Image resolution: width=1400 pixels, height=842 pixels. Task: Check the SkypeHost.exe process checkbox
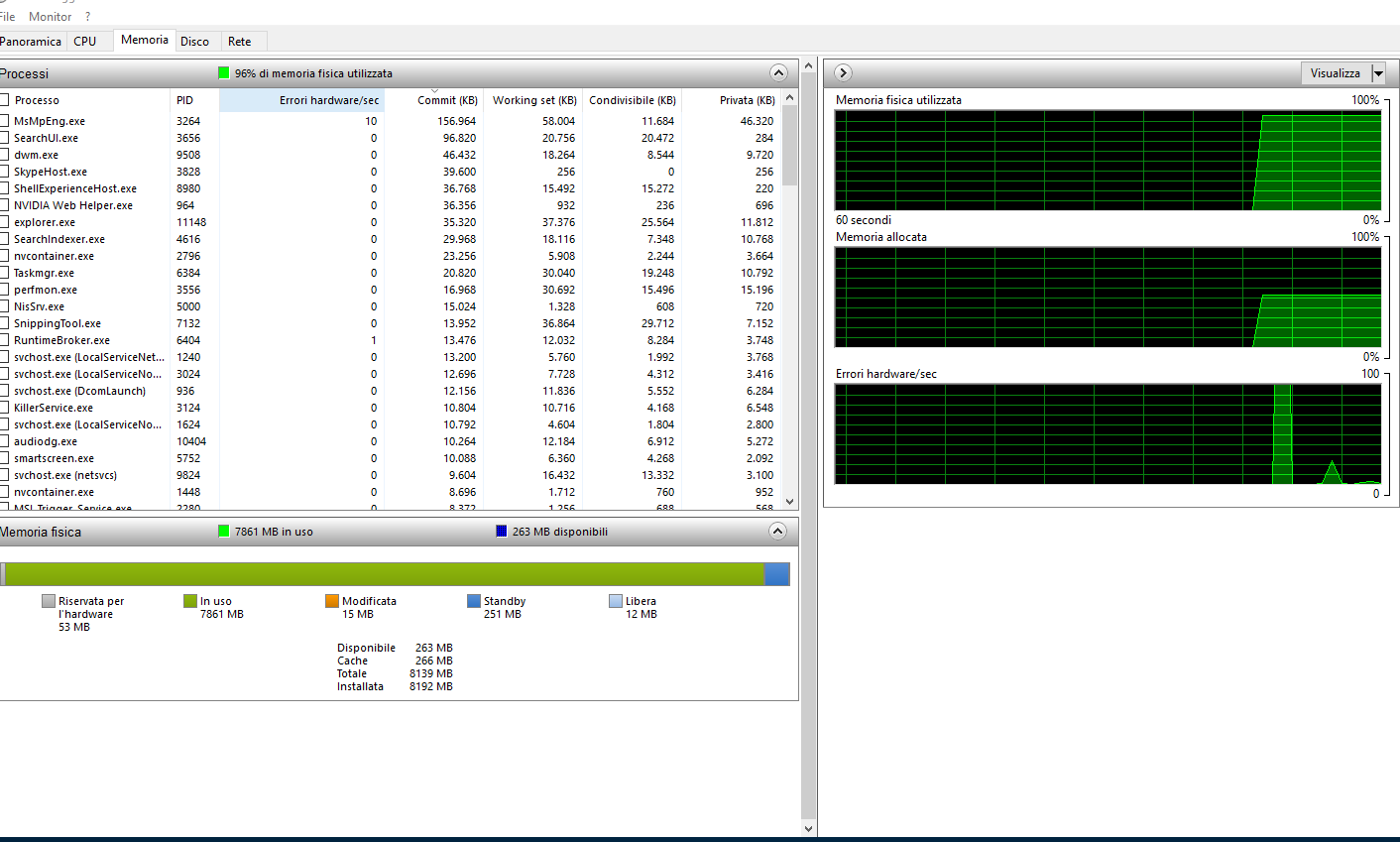(4, 172)
